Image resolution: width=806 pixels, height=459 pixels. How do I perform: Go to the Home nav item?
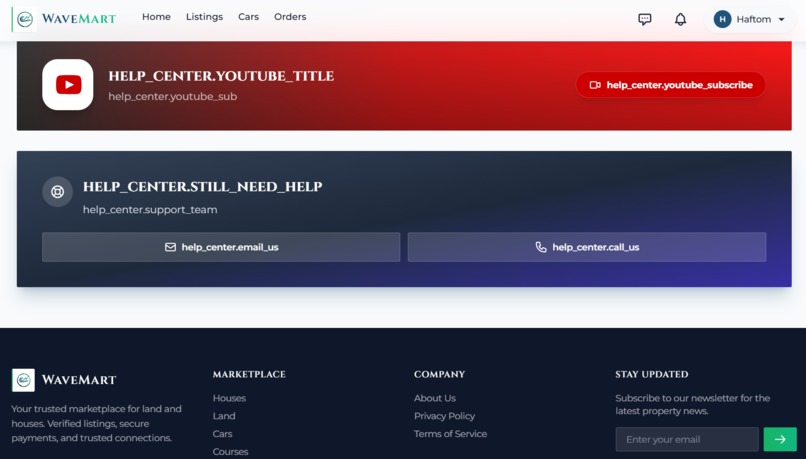click(x=156, y=17)
